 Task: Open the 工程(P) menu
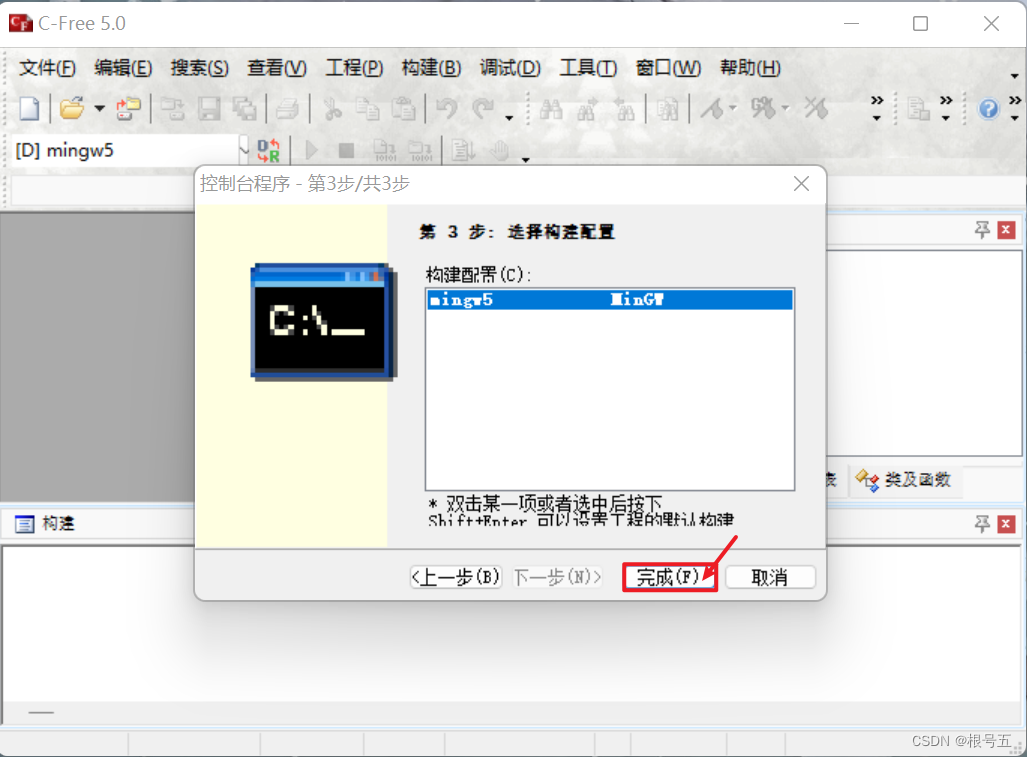(354, 67)
